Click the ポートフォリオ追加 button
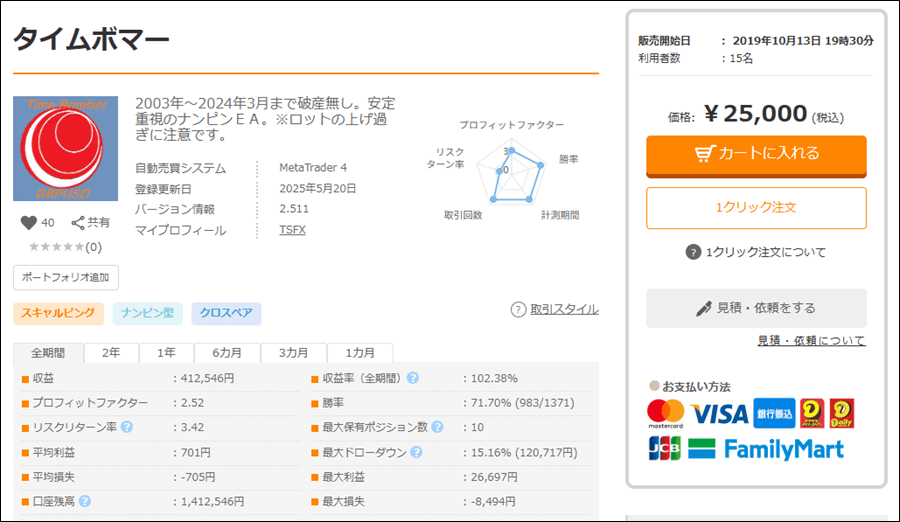 [x=67, y=278]
